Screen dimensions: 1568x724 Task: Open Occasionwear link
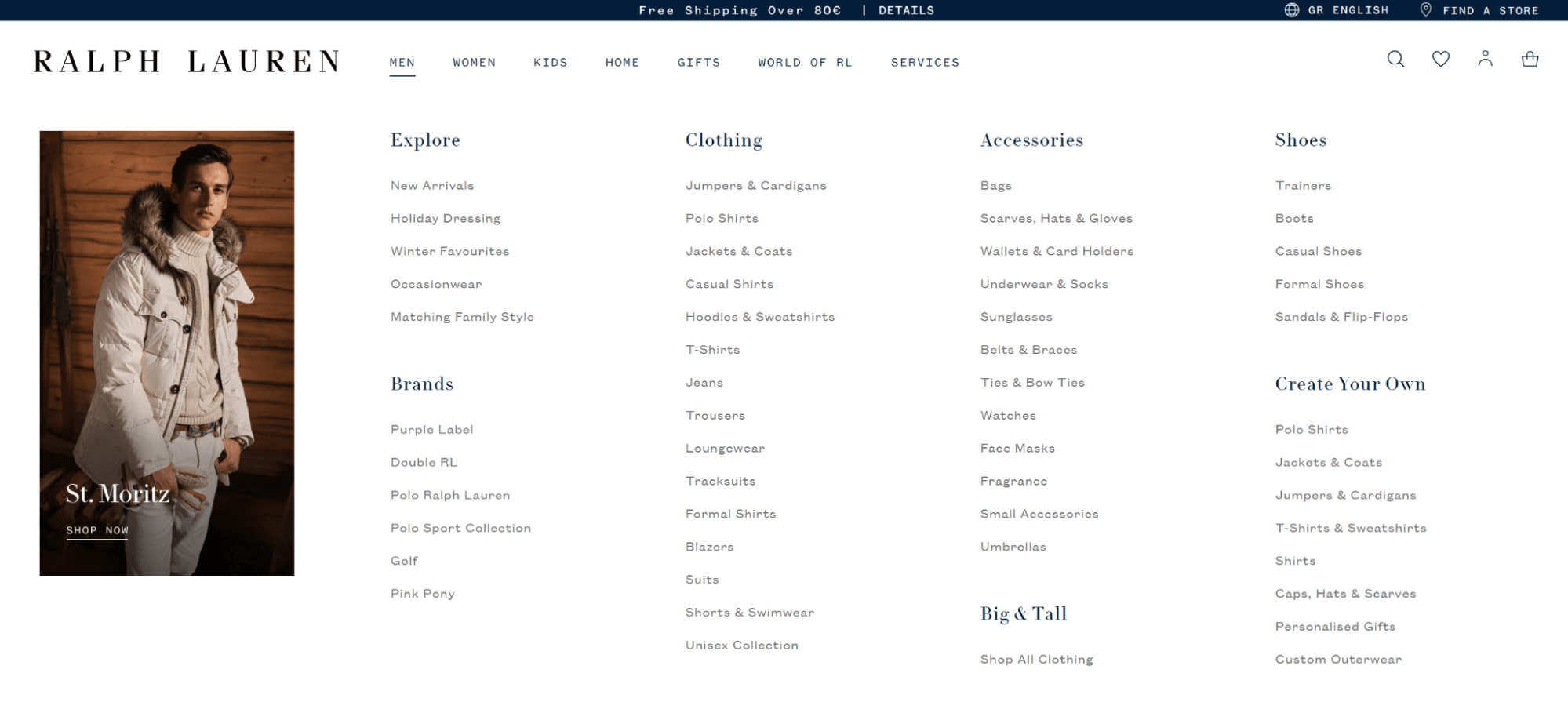[x=436, y=284]
